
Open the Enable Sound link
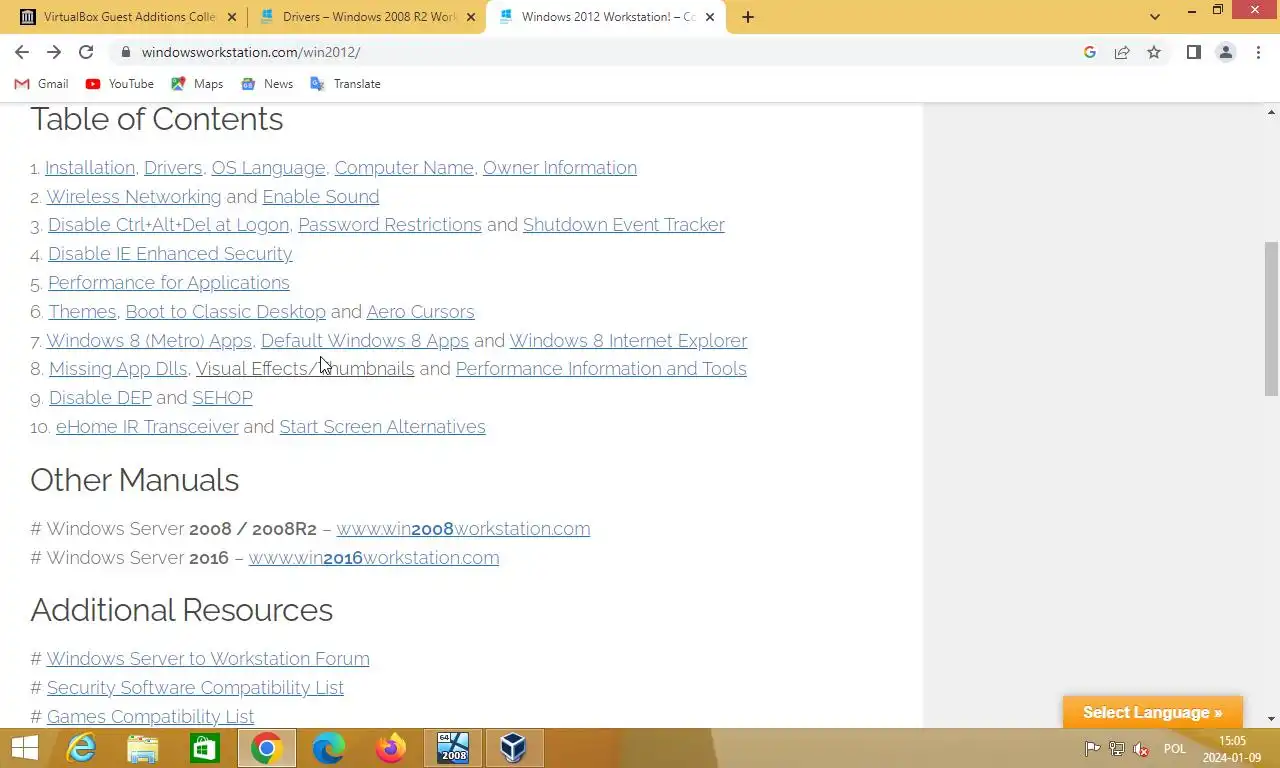pyautogui.click(x=321, y=197)
